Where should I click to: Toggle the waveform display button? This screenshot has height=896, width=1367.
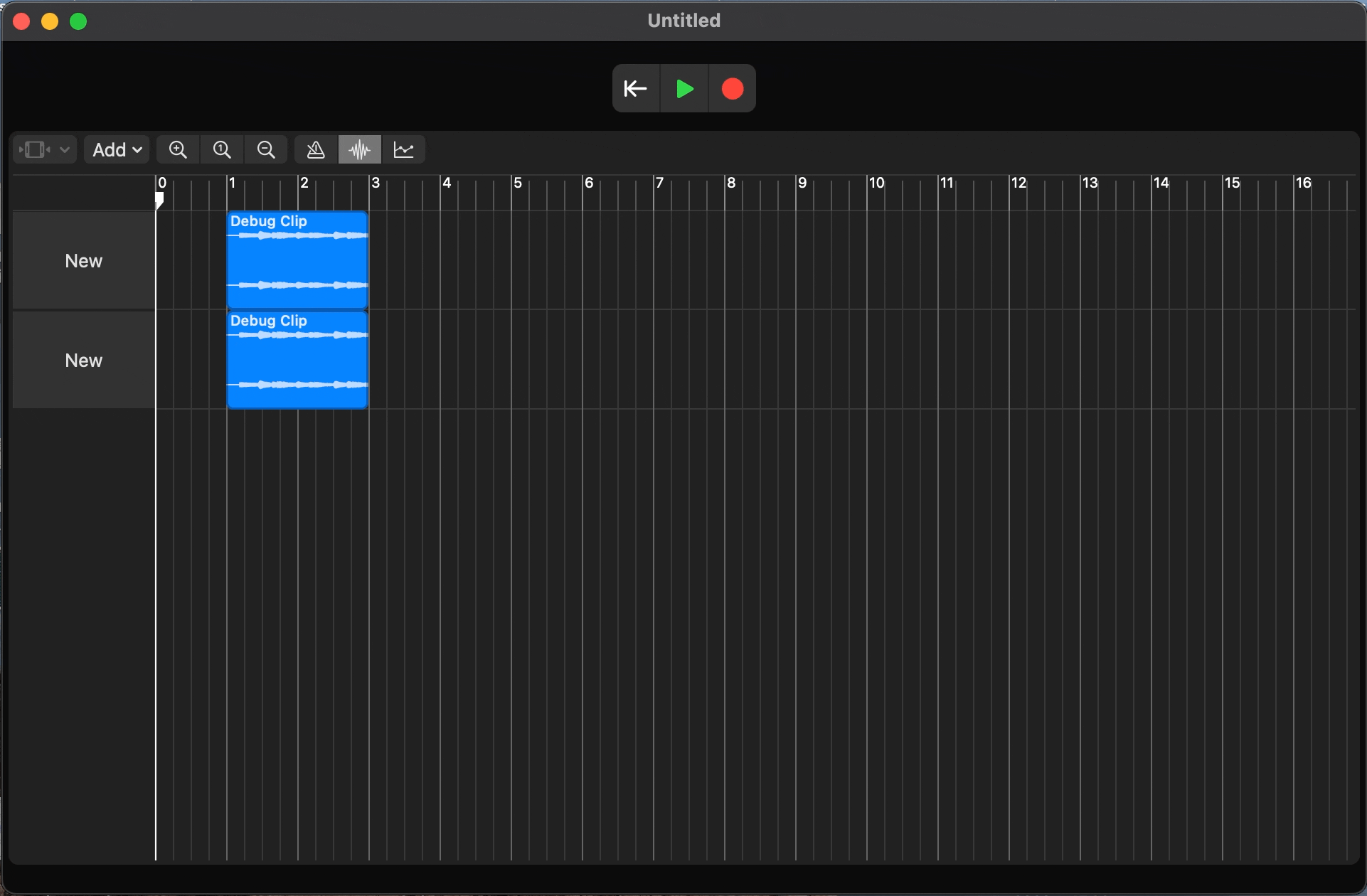[x=360, y=150]
